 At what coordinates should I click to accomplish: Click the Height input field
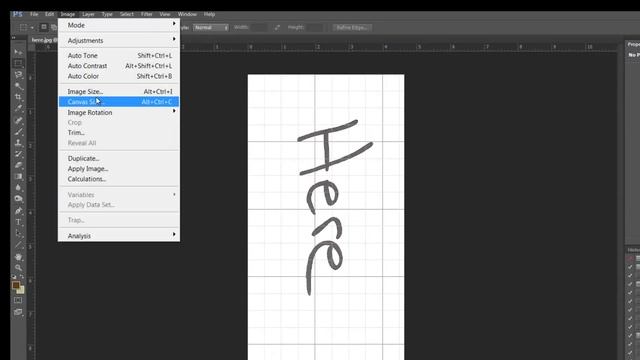tap(314, 27)
